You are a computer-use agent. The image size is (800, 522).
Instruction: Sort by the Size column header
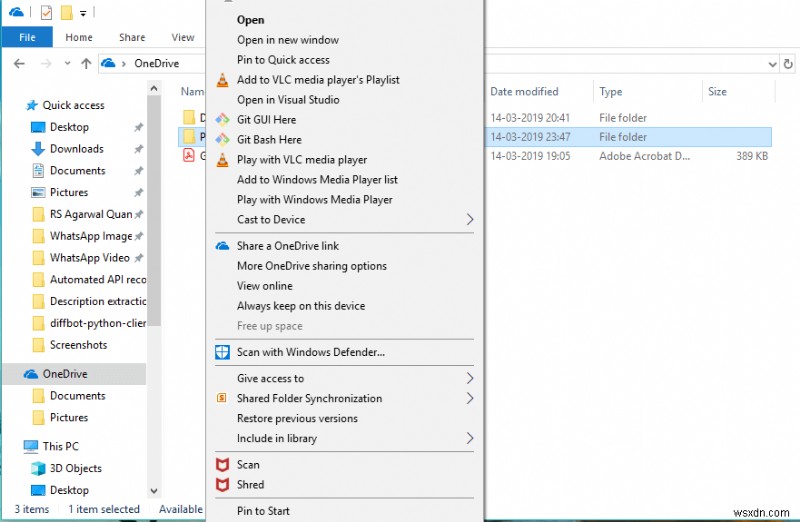717,92
